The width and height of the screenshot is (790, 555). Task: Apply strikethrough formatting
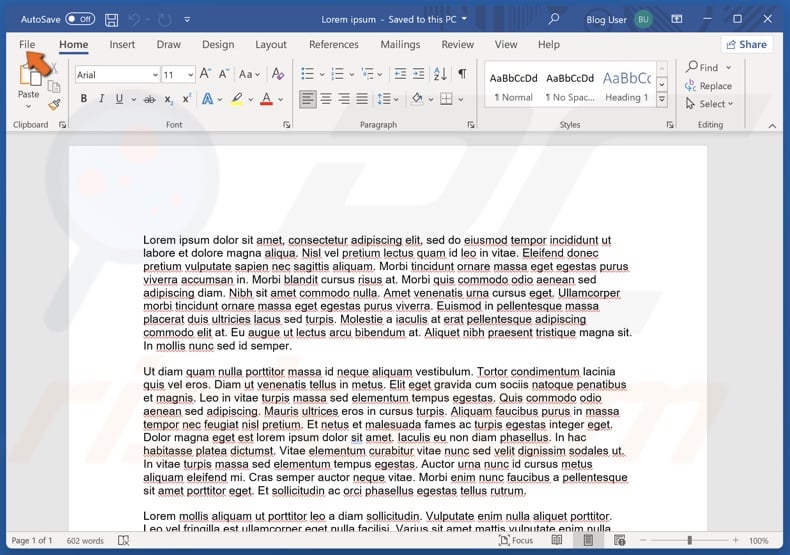click(x=150, y=99)
